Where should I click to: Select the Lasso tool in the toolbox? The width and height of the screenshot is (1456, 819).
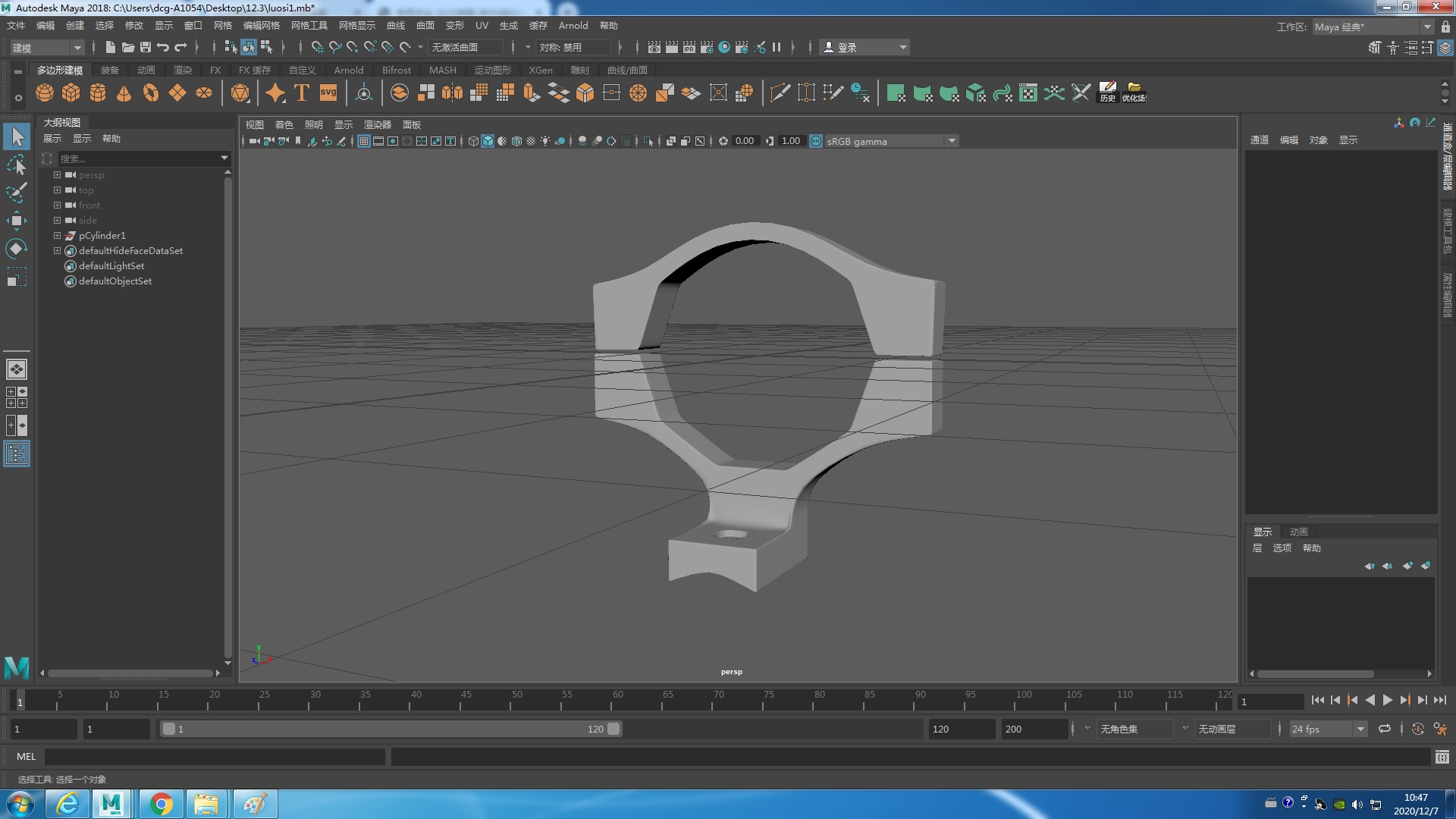[x=17, y=165]
